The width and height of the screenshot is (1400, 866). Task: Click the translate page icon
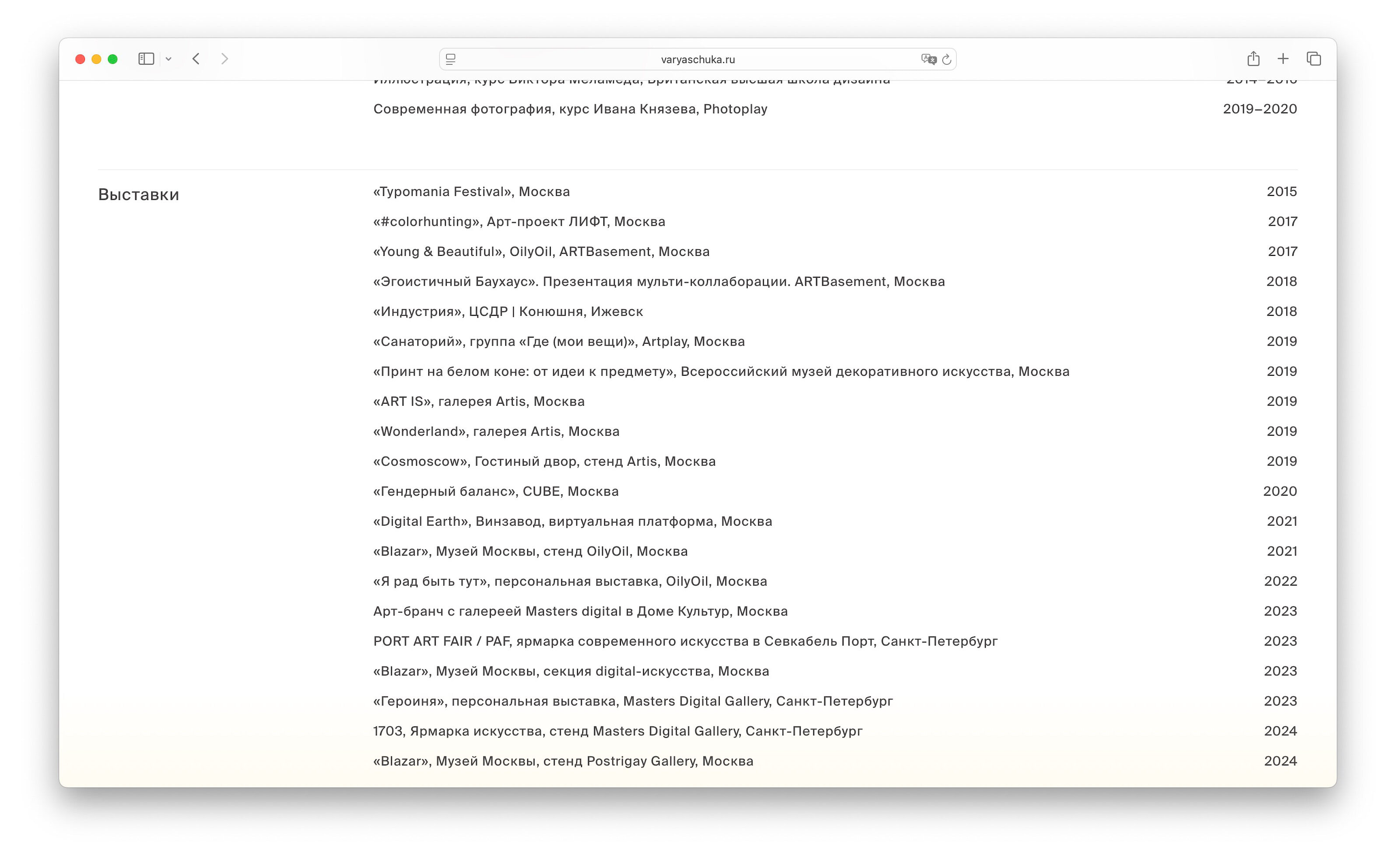pos(928,59)
